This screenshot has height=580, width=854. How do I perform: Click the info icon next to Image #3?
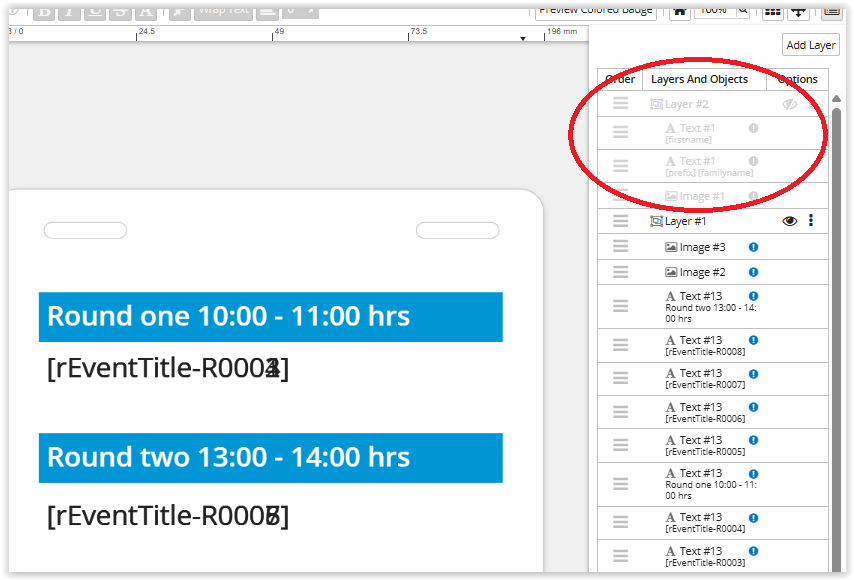coord(753,247)
